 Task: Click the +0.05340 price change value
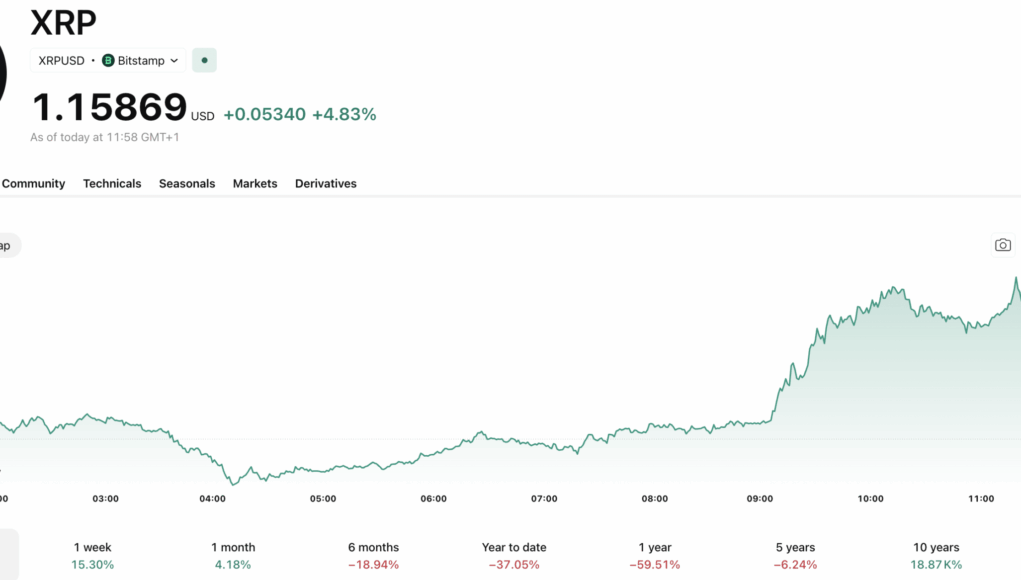point(264,115)
